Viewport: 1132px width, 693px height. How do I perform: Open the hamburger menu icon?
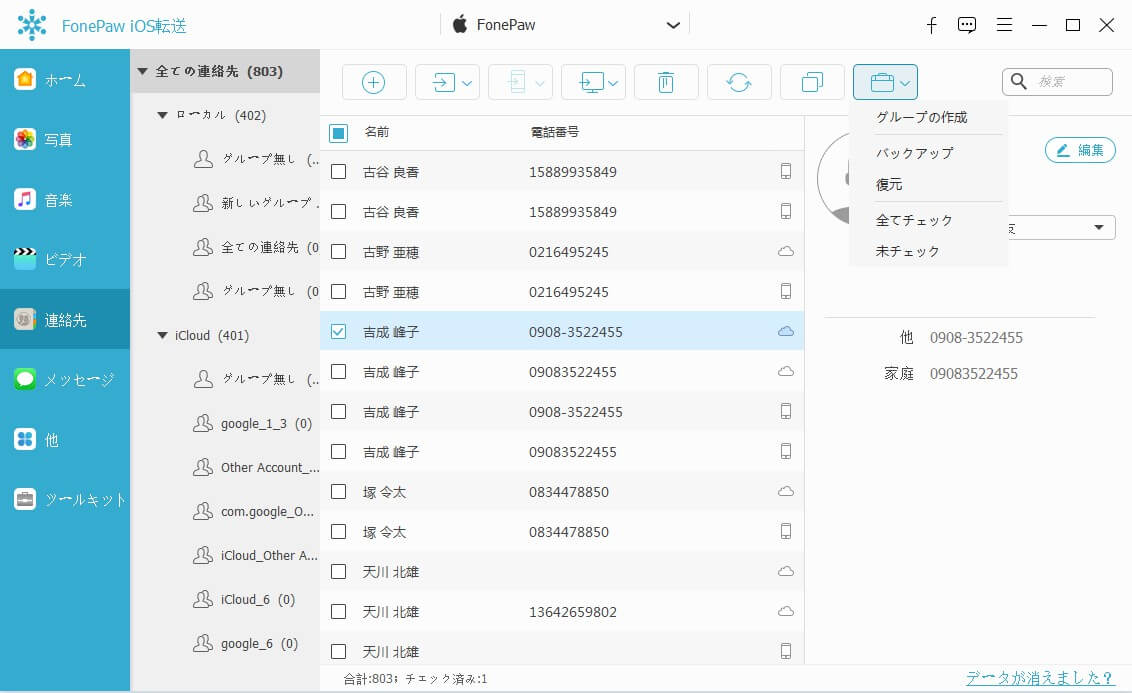click(x=1004, y=25)
